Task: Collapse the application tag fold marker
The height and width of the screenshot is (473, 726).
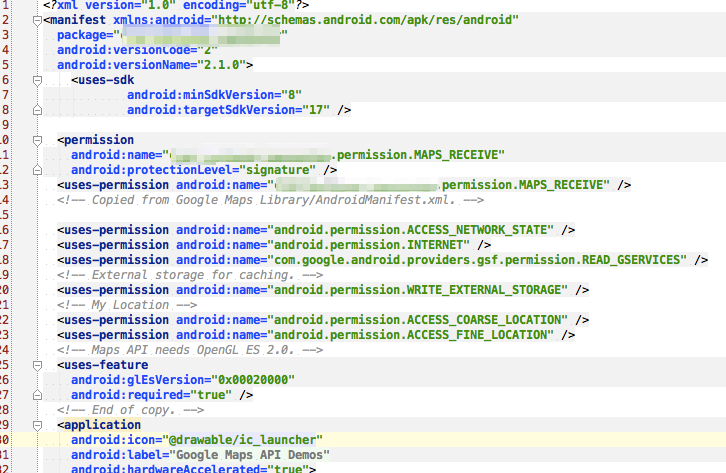Action: click(x=38, y=425)
